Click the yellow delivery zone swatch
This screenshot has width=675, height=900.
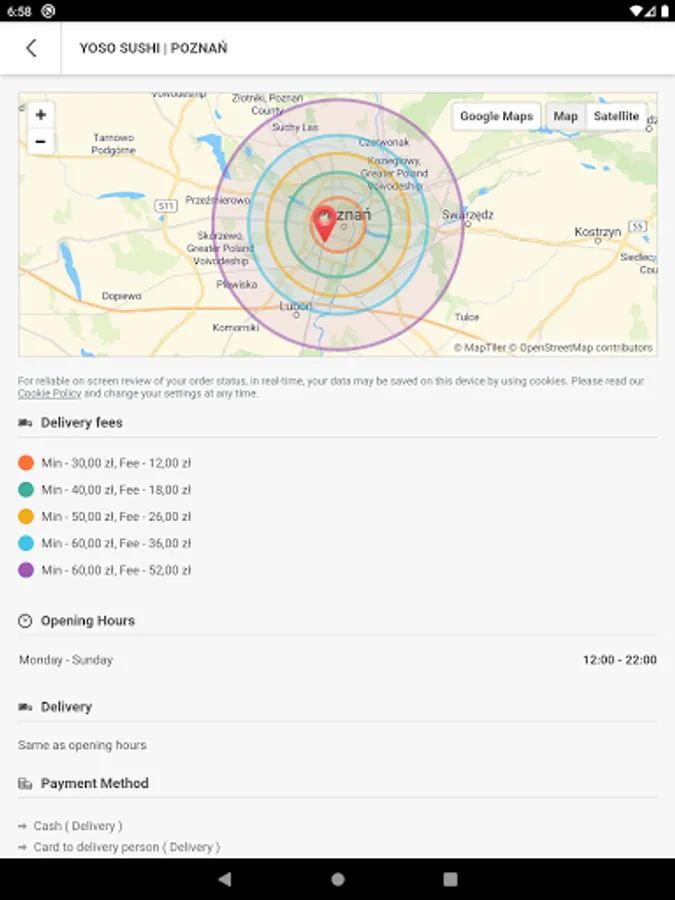pyautogui.click(x=26, y=517)
